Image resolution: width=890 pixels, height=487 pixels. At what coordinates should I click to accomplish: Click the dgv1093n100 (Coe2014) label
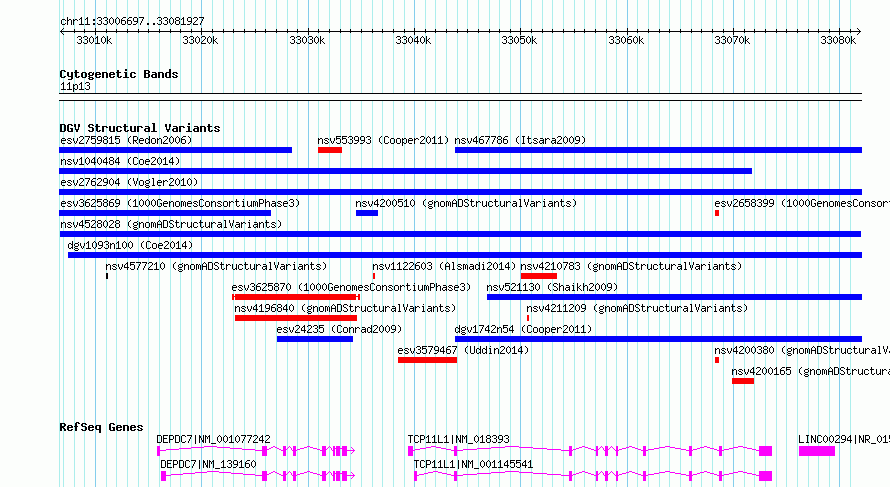[130, 245]
